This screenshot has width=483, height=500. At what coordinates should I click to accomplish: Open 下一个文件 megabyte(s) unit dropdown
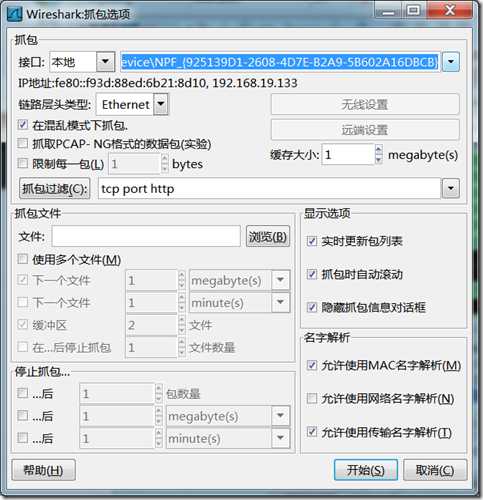[x=281, y=280]
